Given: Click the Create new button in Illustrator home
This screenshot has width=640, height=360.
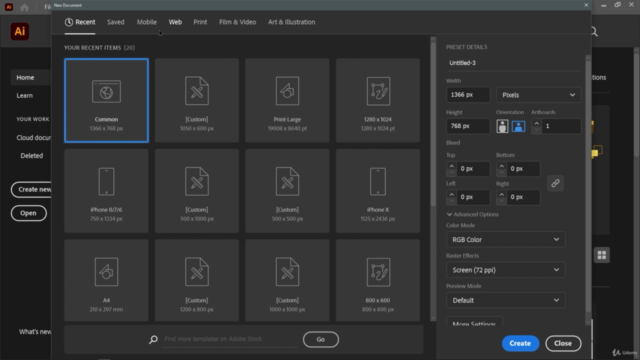Looking at the screenshot, I should [x=32, y=189].
